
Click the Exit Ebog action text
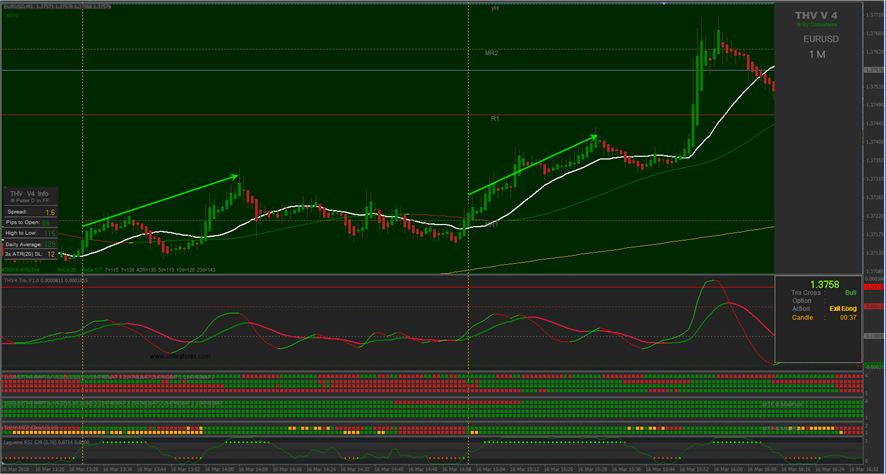click(x=843, y=309)
